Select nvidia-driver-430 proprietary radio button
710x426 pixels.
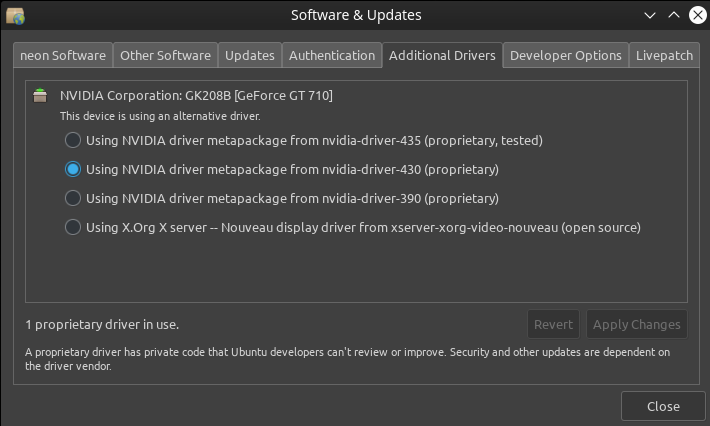(x=72, y=169)
